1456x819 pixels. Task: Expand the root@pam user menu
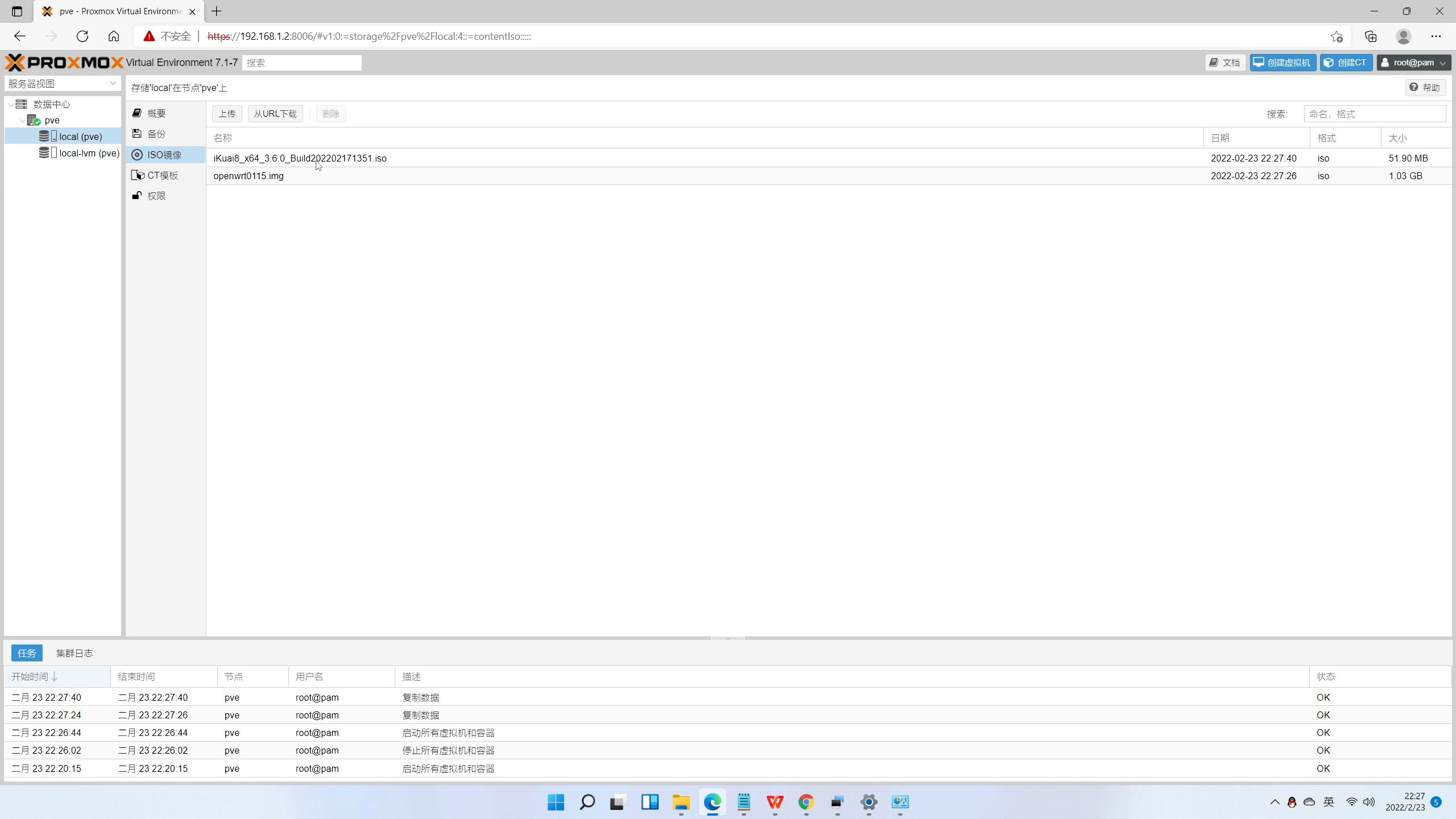pos(1413,63)
